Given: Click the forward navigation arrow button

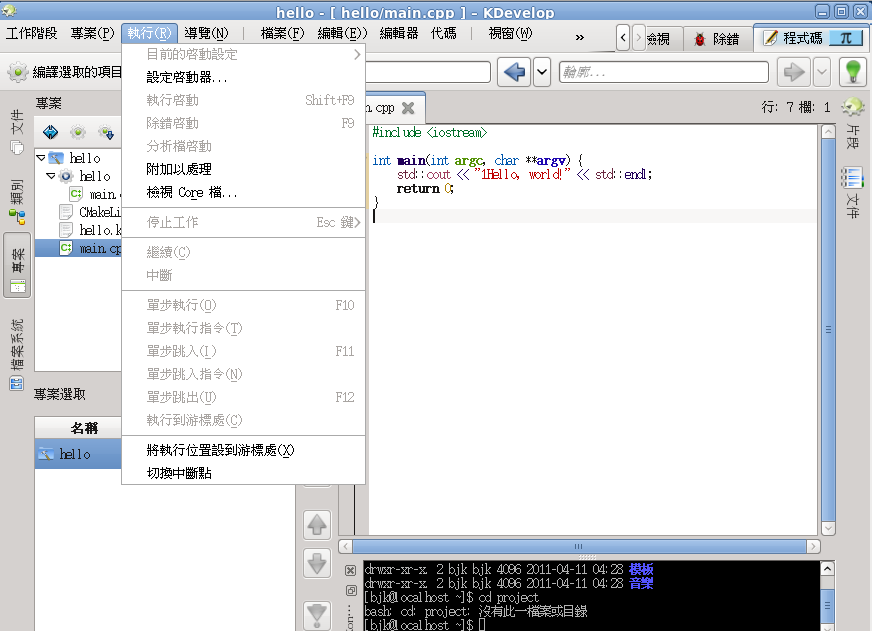Looking at the screenshot, I should [x=794, y=72].
